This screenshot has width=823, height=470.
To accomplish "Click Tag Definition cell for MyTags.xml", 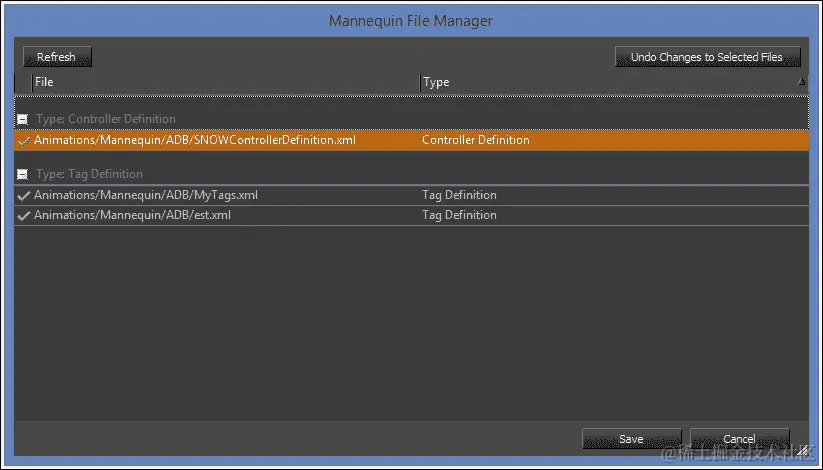I will point(459,195).
